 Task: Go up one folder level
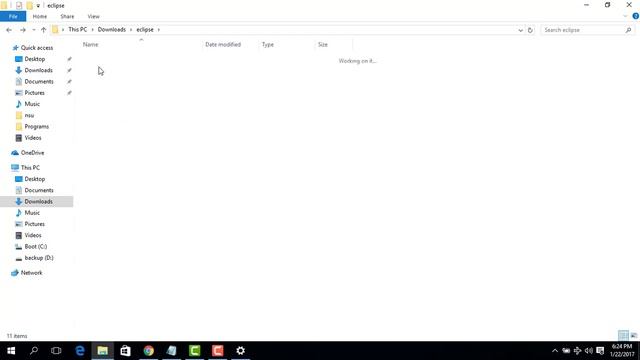[44, 30]
